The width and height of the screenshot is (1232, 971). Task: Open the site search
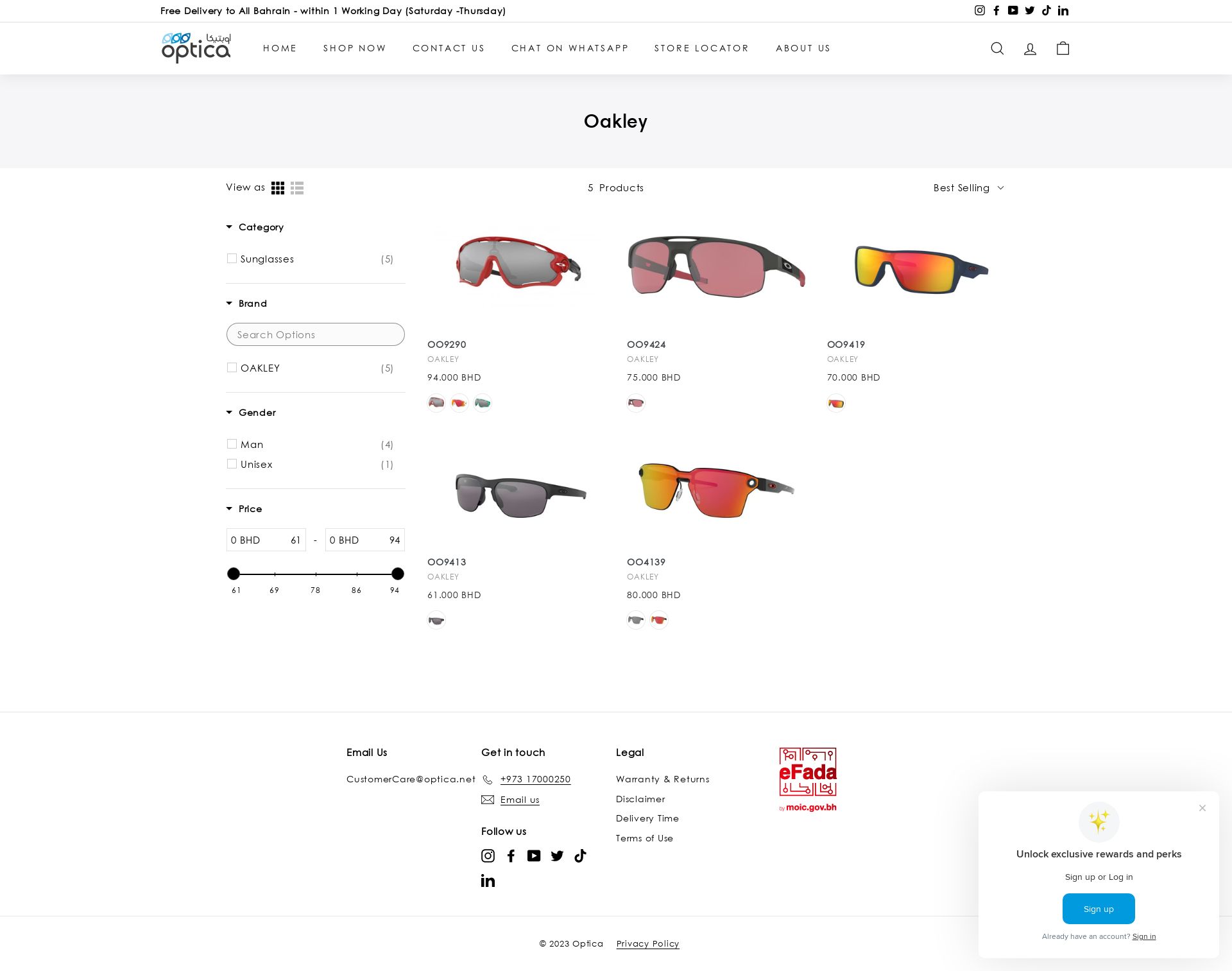click(997, 48)
